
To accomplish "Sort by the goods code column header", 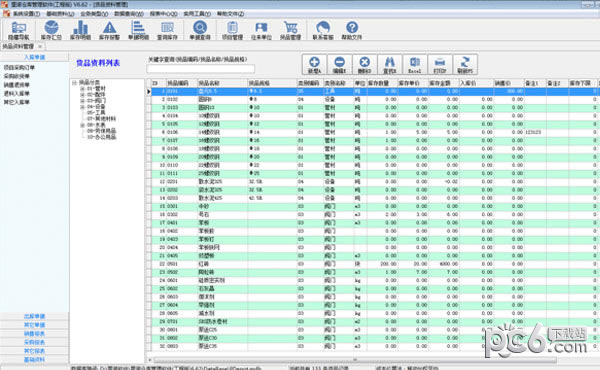I will [181, 83].
